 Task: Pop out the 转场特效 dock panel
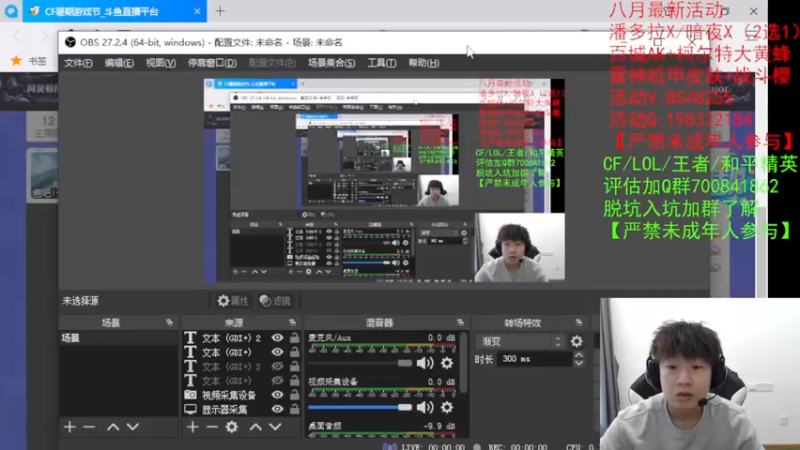(x=579, y=322)
